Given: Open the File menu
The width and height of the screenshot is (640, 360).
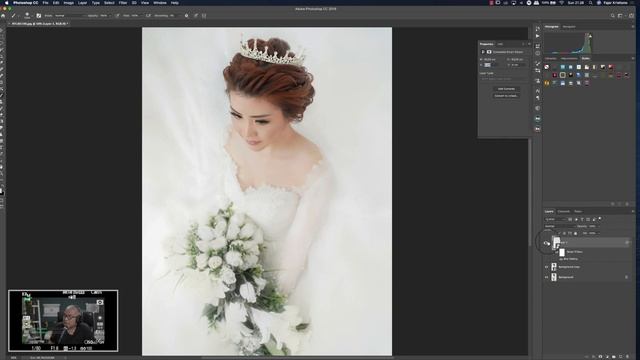Looking at the screenshot, I should click(x=45, y=3).
